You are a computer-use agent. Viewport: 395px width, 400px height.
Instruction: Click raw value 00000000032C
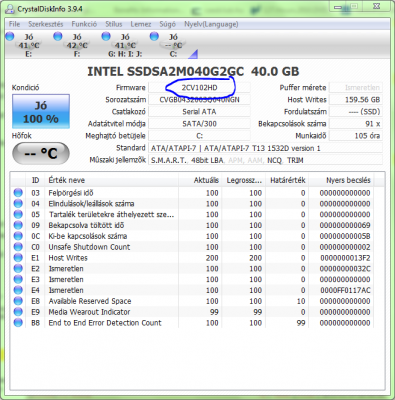tap(345, 269)
